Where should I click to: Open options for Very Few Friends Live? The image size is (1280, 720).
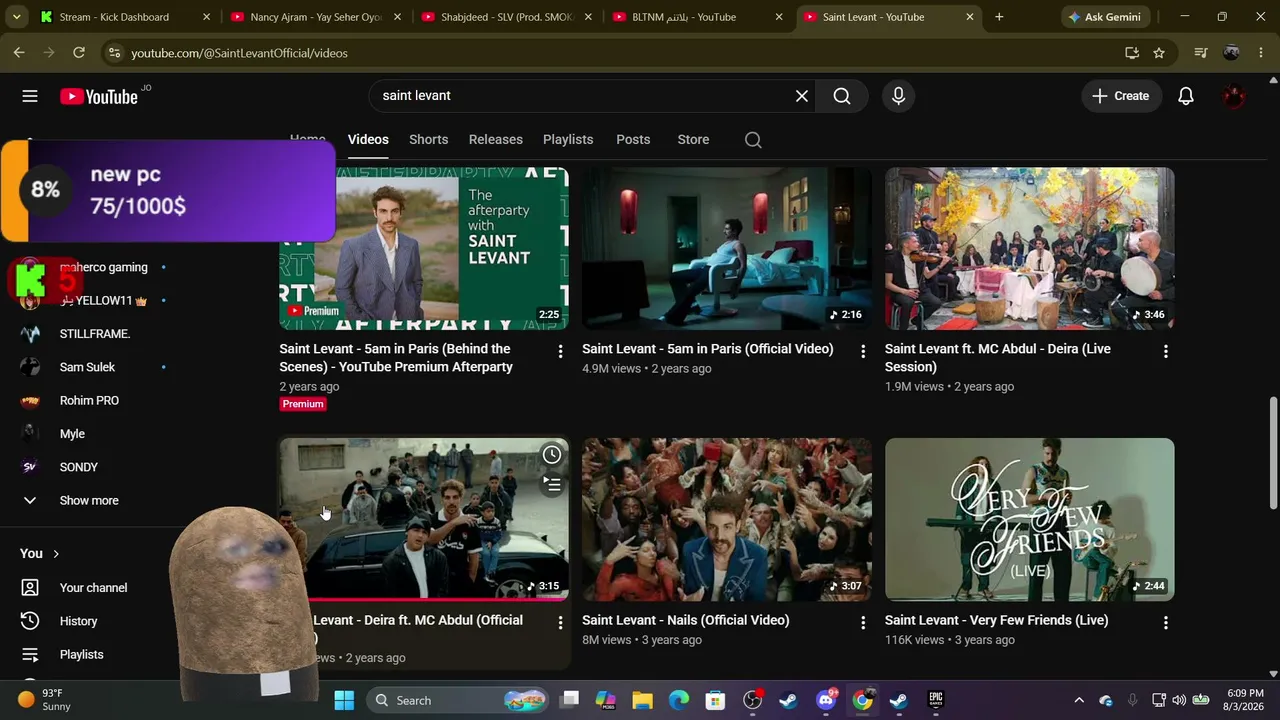pos(1166,623)
